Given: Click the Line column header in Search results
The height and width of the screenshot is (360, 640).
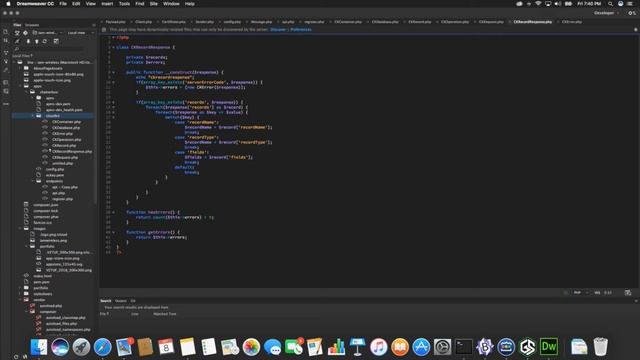Looking at the screenshot, I should coord(135,314).
